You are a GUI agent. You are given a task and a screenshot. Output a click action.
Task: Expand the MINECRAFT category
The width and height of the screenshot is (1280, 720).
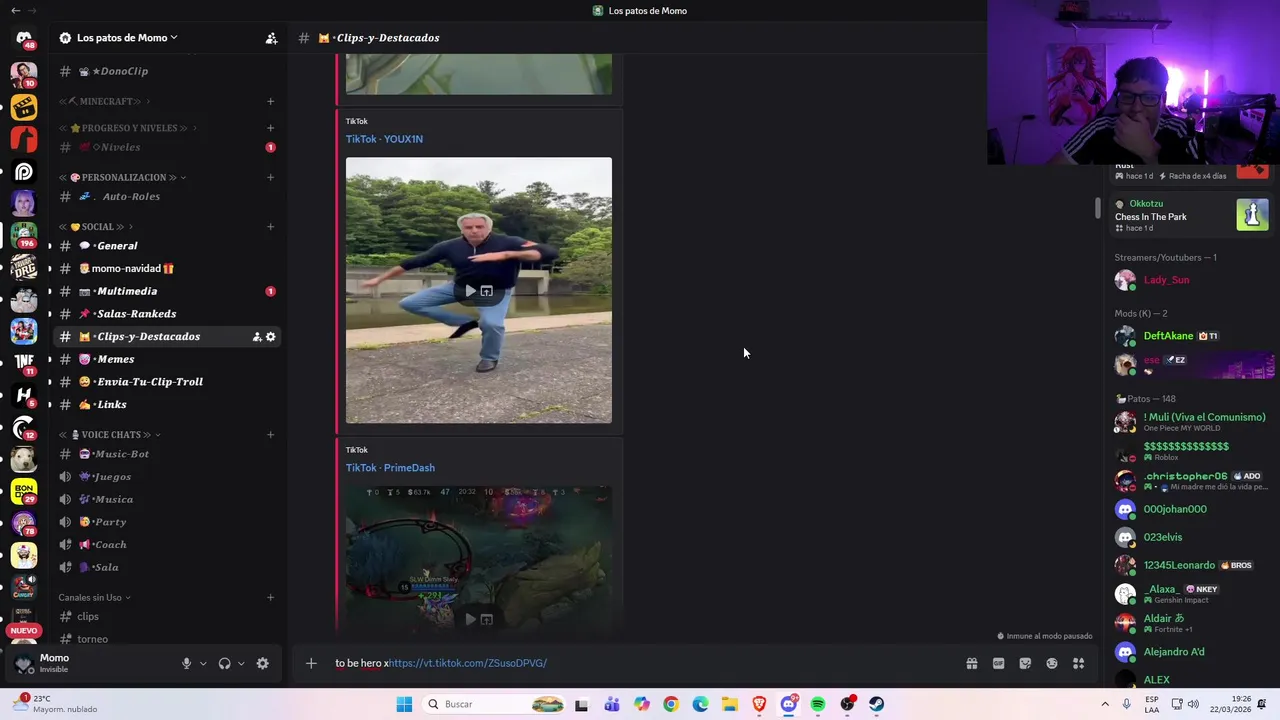[104, 101]
